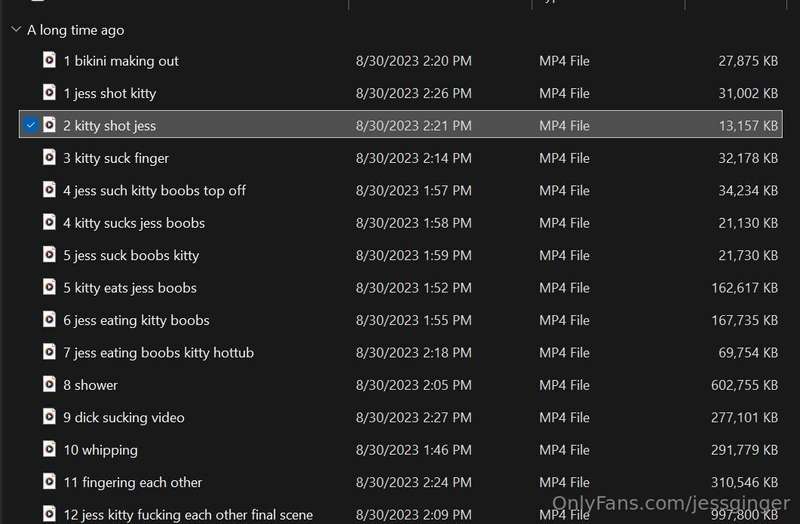Image resolution: width=800 pixels, height=524 pixels.
Task: Click the video file icon for "1 jess shot kitty"
Action: (x=49, y=92)
